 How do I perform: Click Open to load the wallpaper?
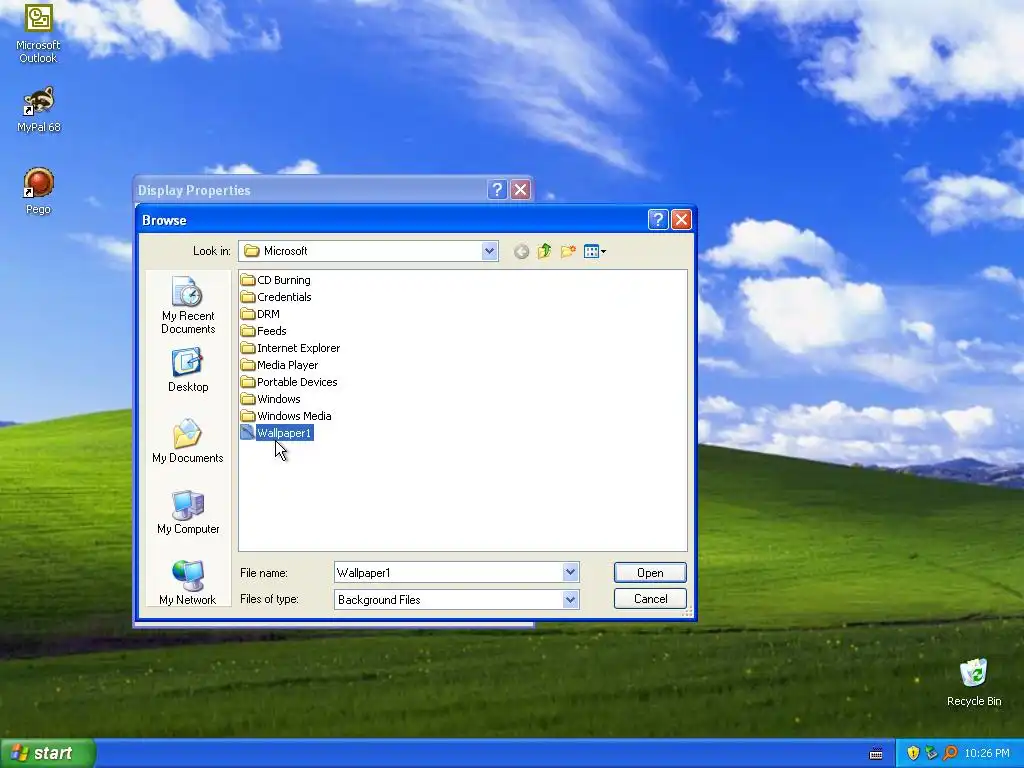(x=650, y=573)
